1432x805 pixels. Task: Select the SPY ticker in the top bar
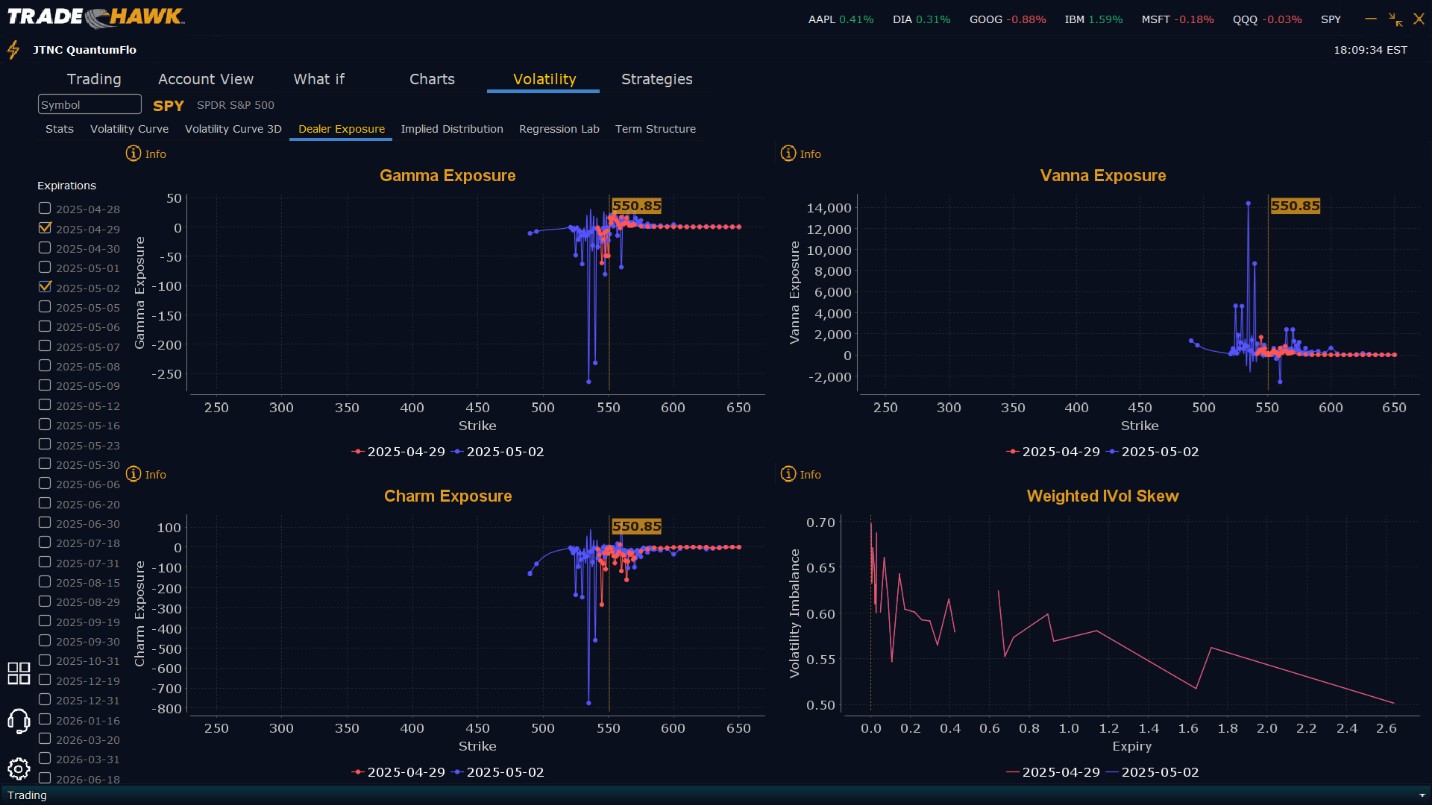click(1331, 19)
